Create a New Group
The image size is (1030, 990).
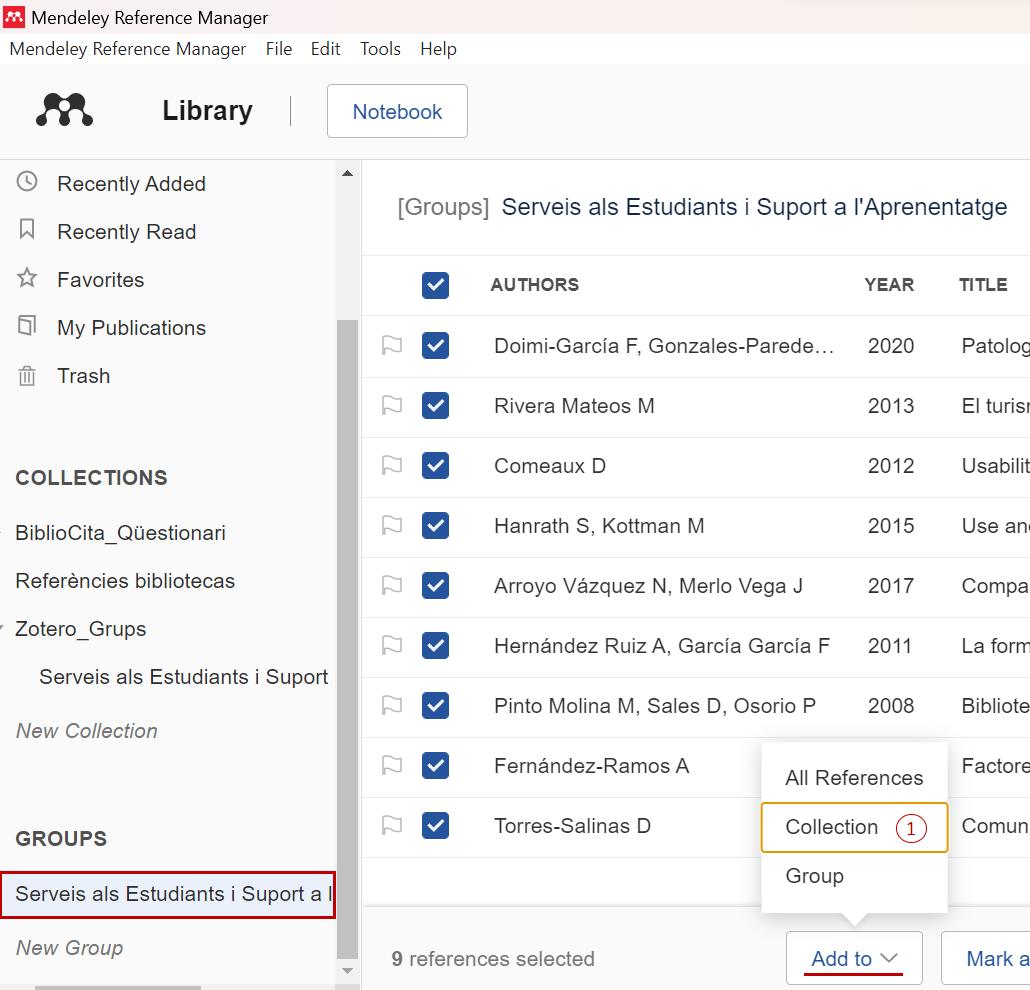tap(70, 947)
